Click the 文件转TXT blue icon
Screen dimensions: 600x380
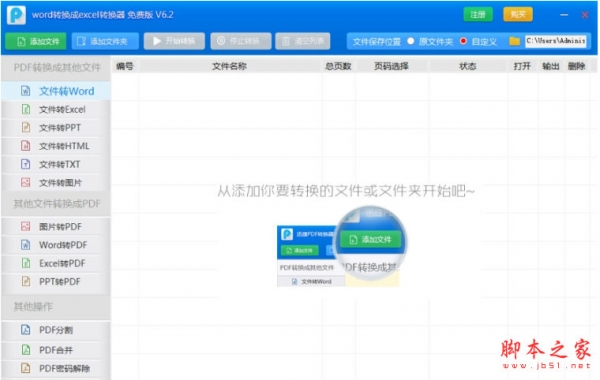coord(25,165)
